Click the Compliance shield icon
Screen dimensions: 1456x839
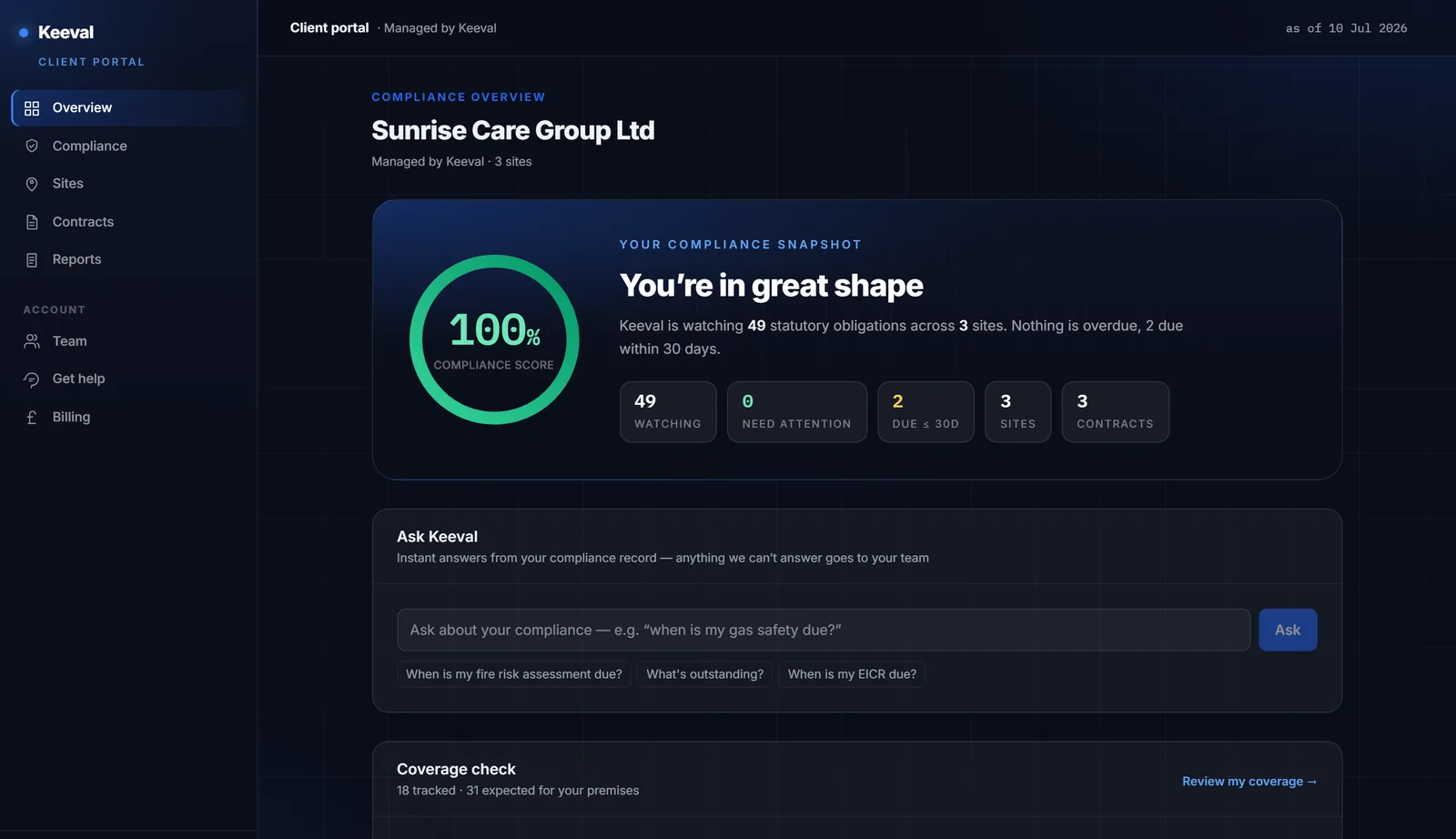pos(32,146)
